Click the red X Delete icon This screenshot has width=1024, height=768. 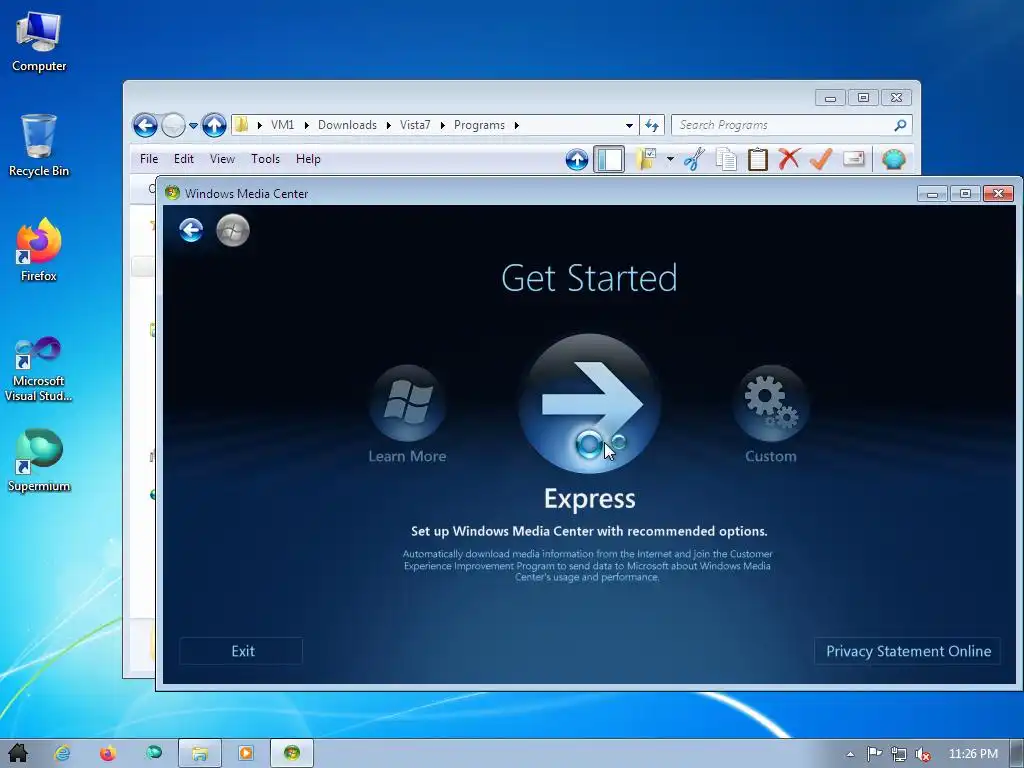pos(790,159)
